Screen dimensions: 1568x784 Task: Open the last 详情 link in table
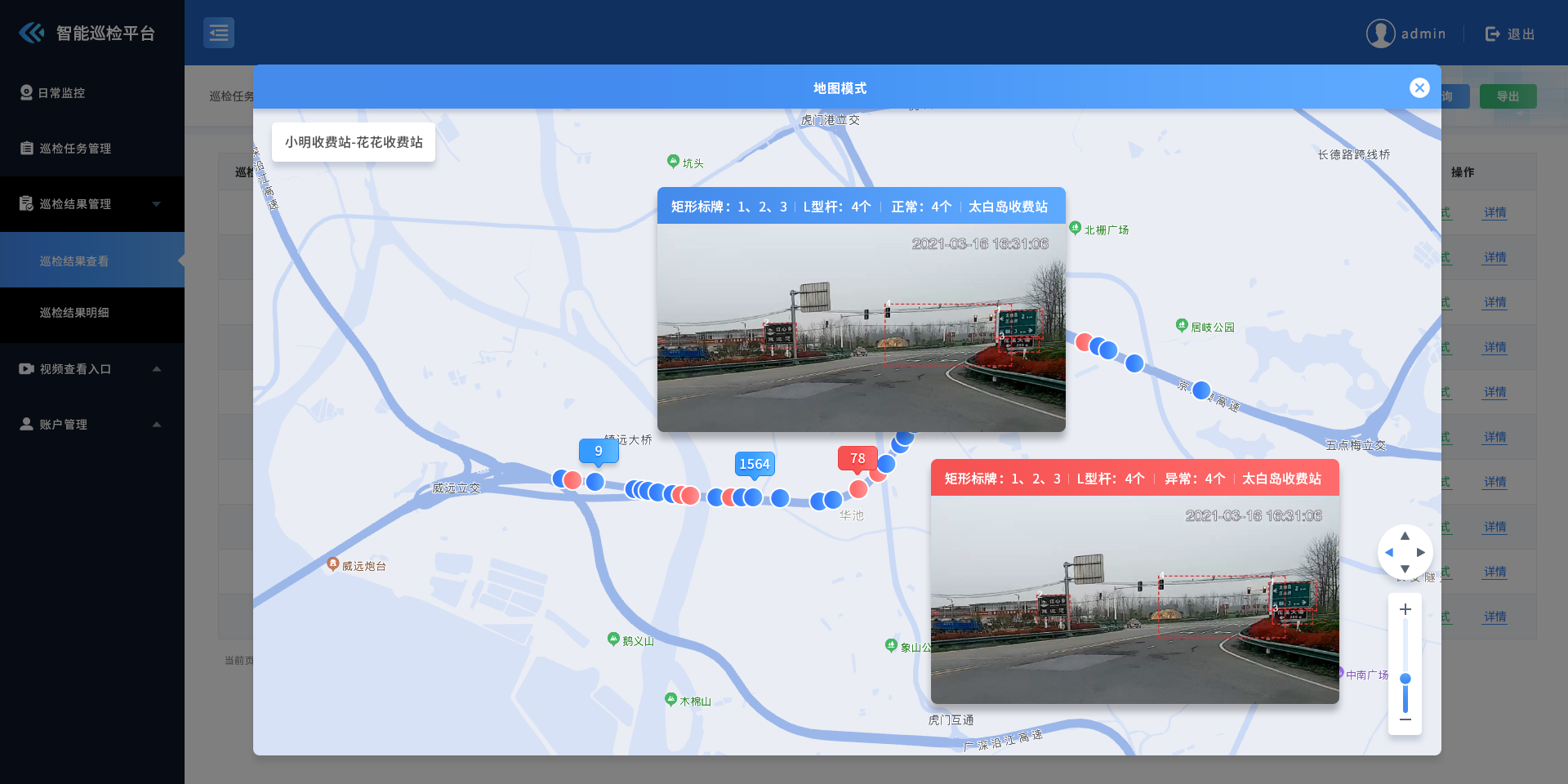click(x=1495, y=617)
